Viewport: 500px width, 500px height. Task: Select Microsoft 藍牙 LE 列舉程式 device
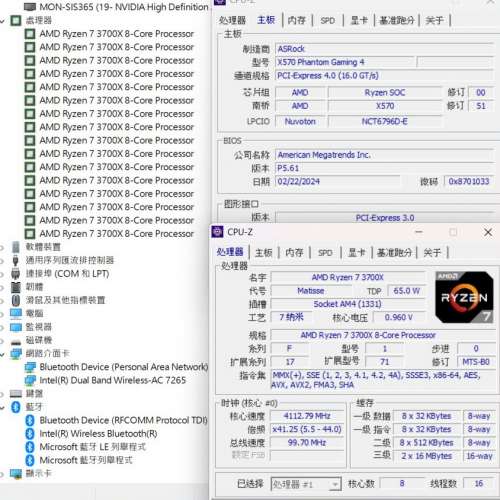(93, 447)
